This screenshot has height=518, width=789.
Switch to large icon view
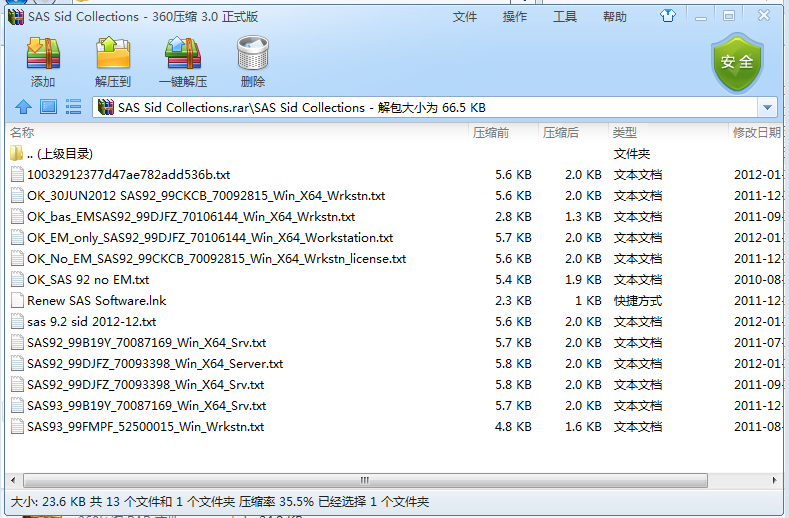[x=48, y=107]
